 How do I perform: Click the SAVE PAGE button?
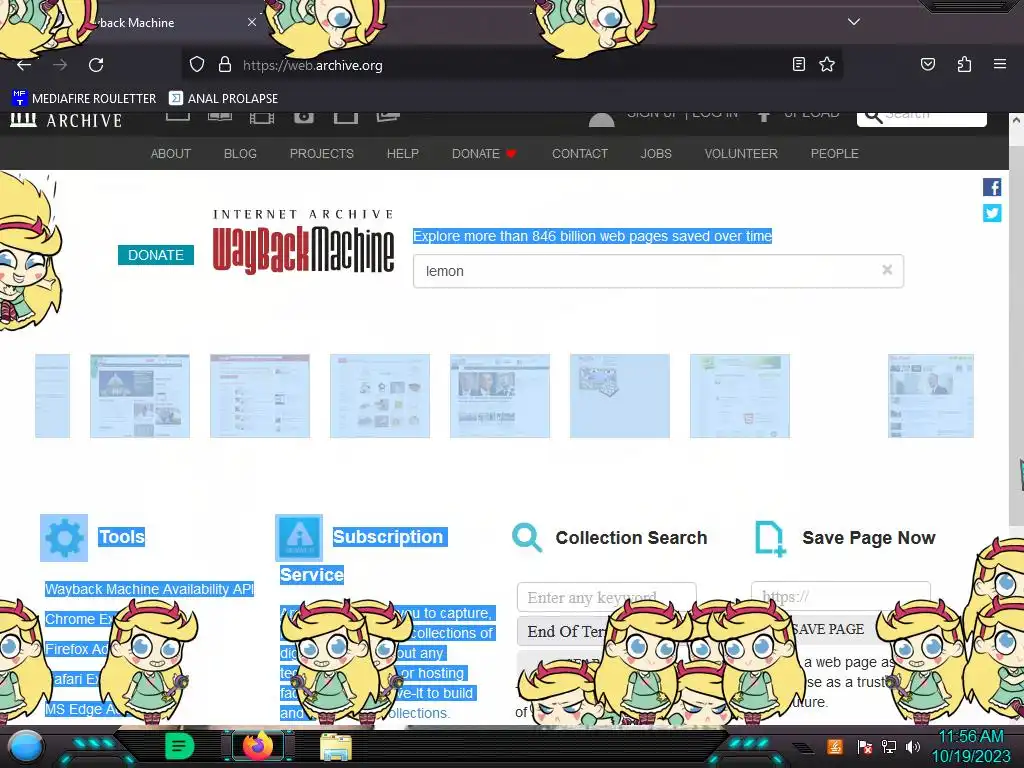tap(828, 629)
